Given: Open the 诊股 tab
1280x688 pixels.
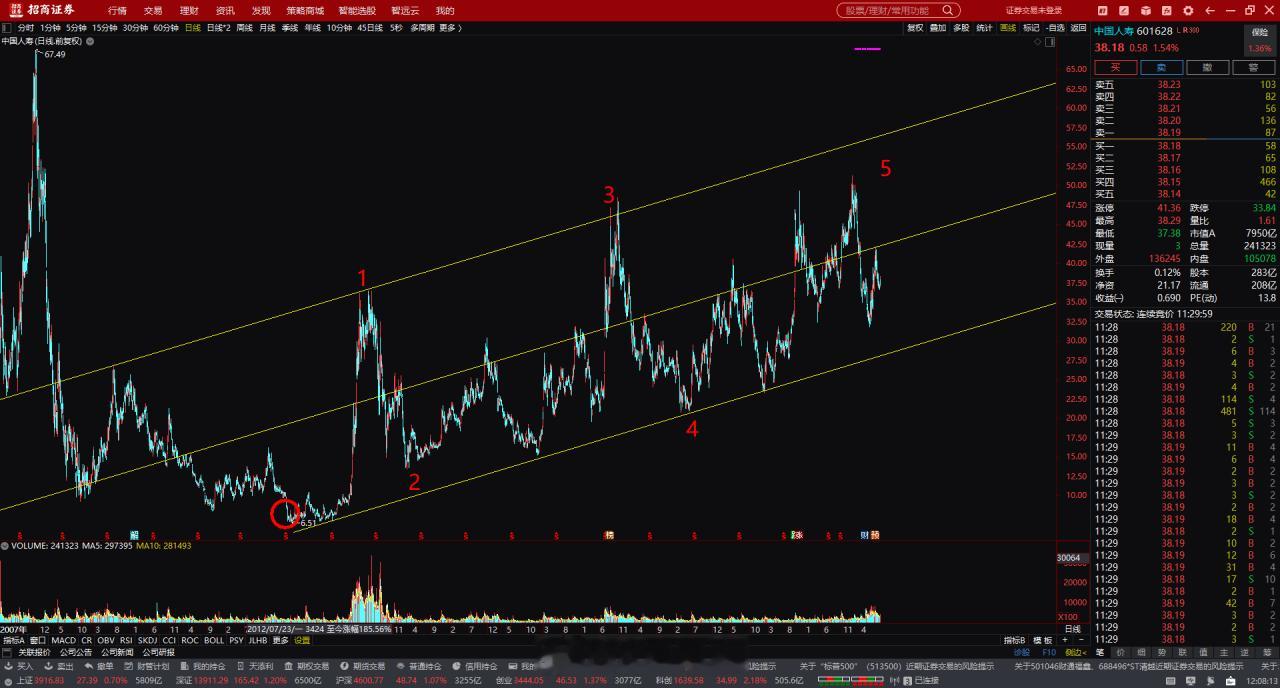Looking at the screenshot, I should (1021, 653).
